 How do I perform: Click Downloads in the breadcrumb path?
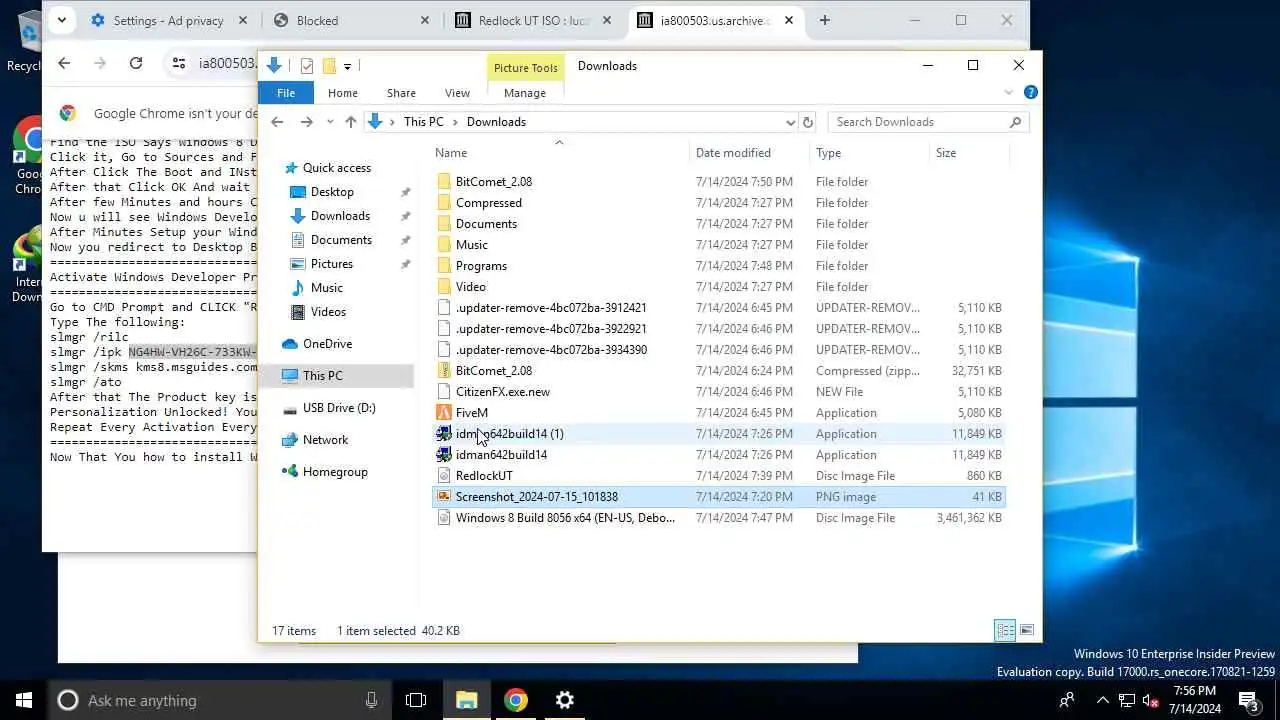tap(496, 122)
